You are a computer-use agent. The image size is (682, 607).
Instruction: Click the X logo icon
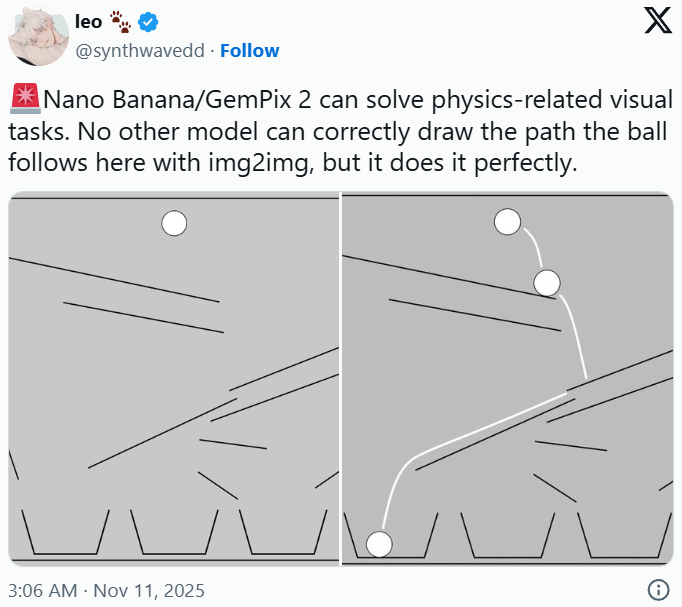[x=657, y=22]
